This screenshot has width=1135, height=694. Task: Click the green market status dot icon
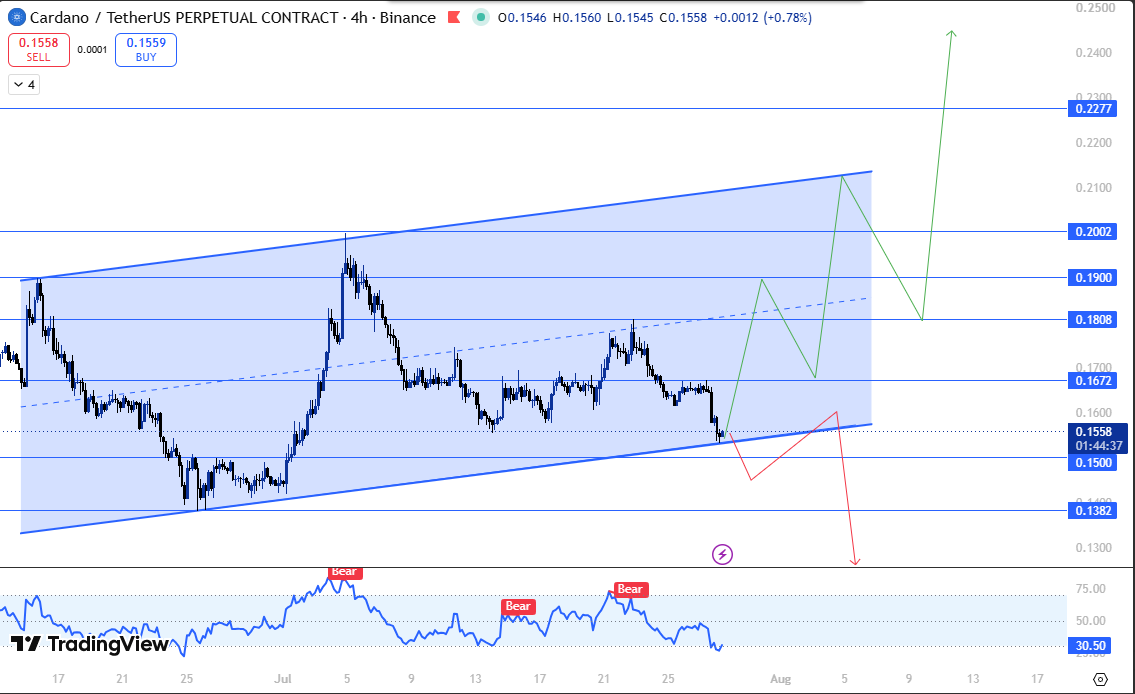481,17
